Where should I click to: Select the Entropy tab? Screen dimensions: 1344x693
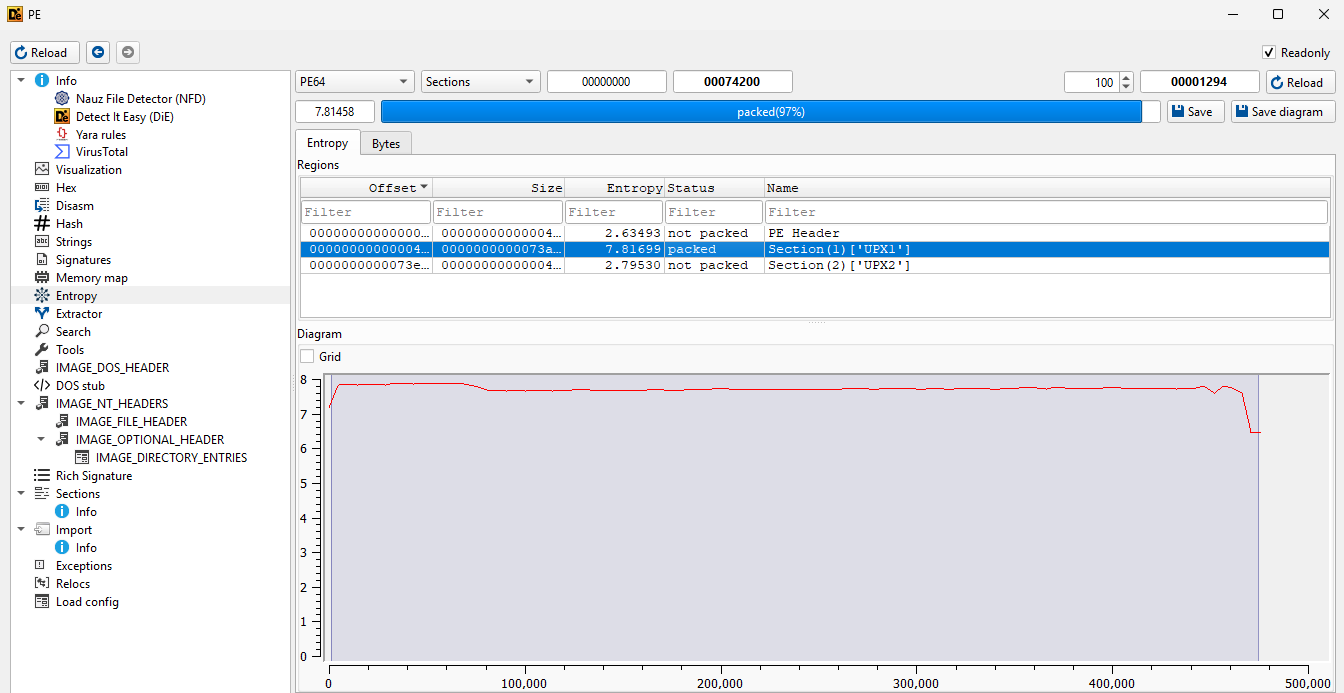point(327,144)
